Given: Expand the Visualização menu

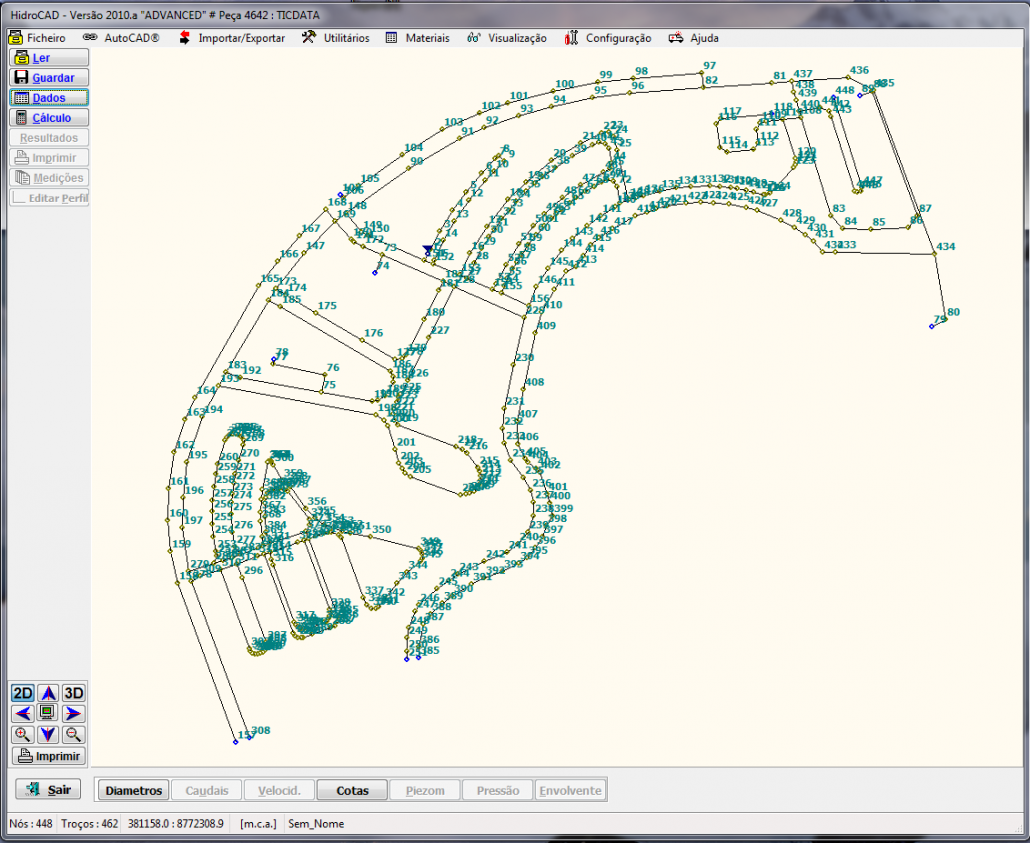Looking at the screenshot, I should 507,38.
